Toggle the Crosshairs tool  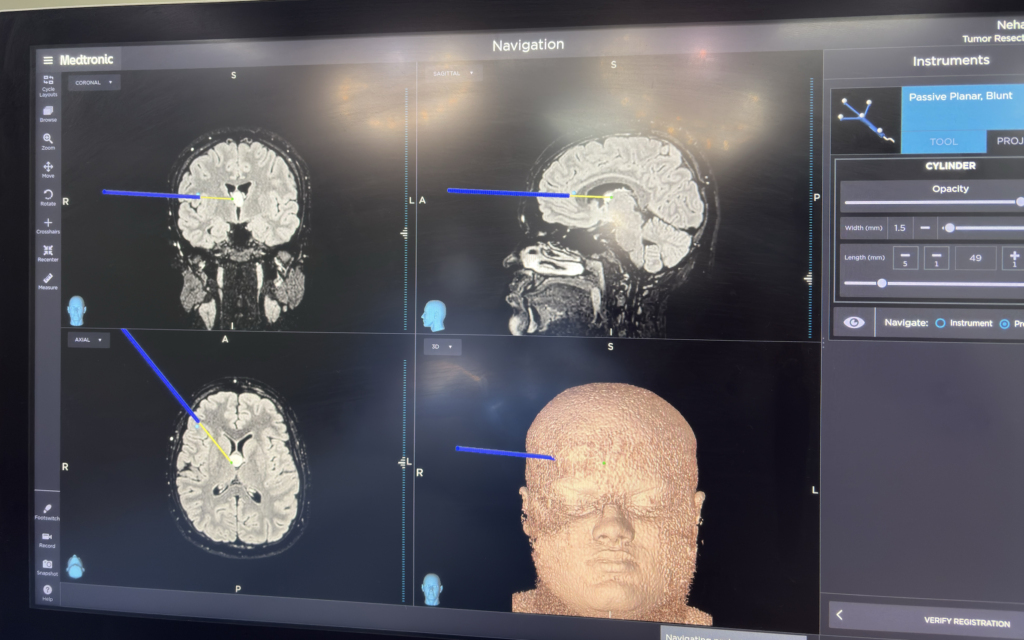click(48, 224)
